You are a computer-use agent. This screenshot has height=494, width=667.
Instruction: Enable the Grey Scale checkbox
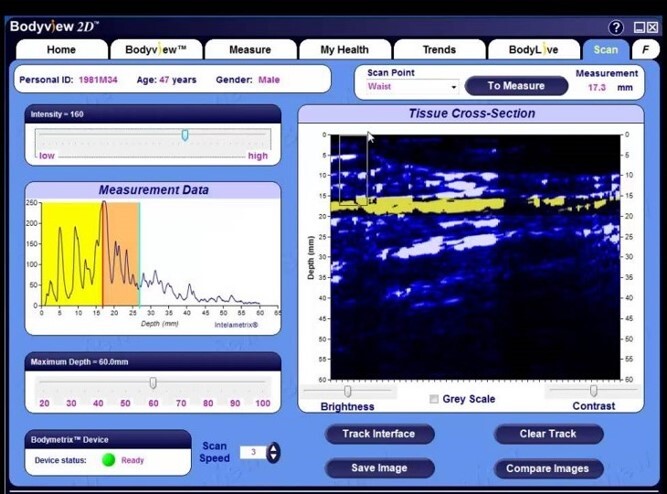(434, 399)
